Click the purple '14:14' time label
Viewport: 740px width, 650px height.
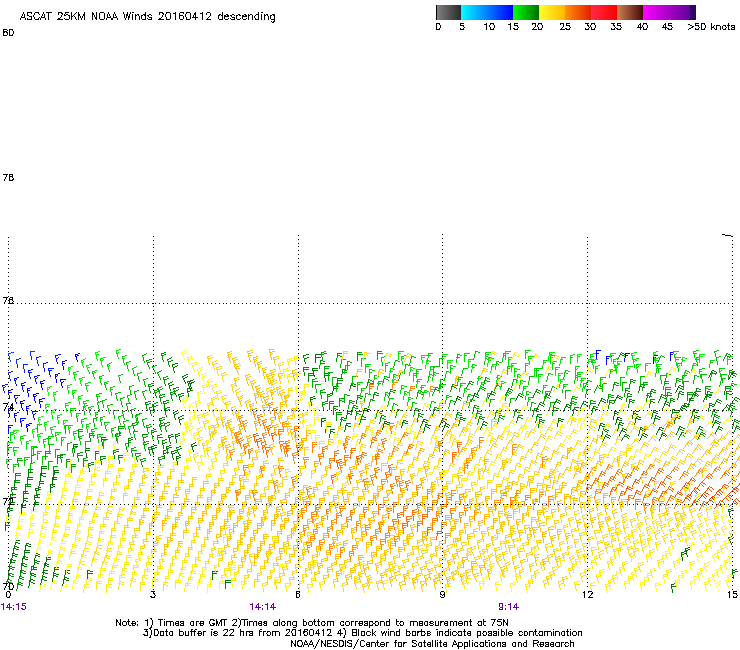click(262, 607)
